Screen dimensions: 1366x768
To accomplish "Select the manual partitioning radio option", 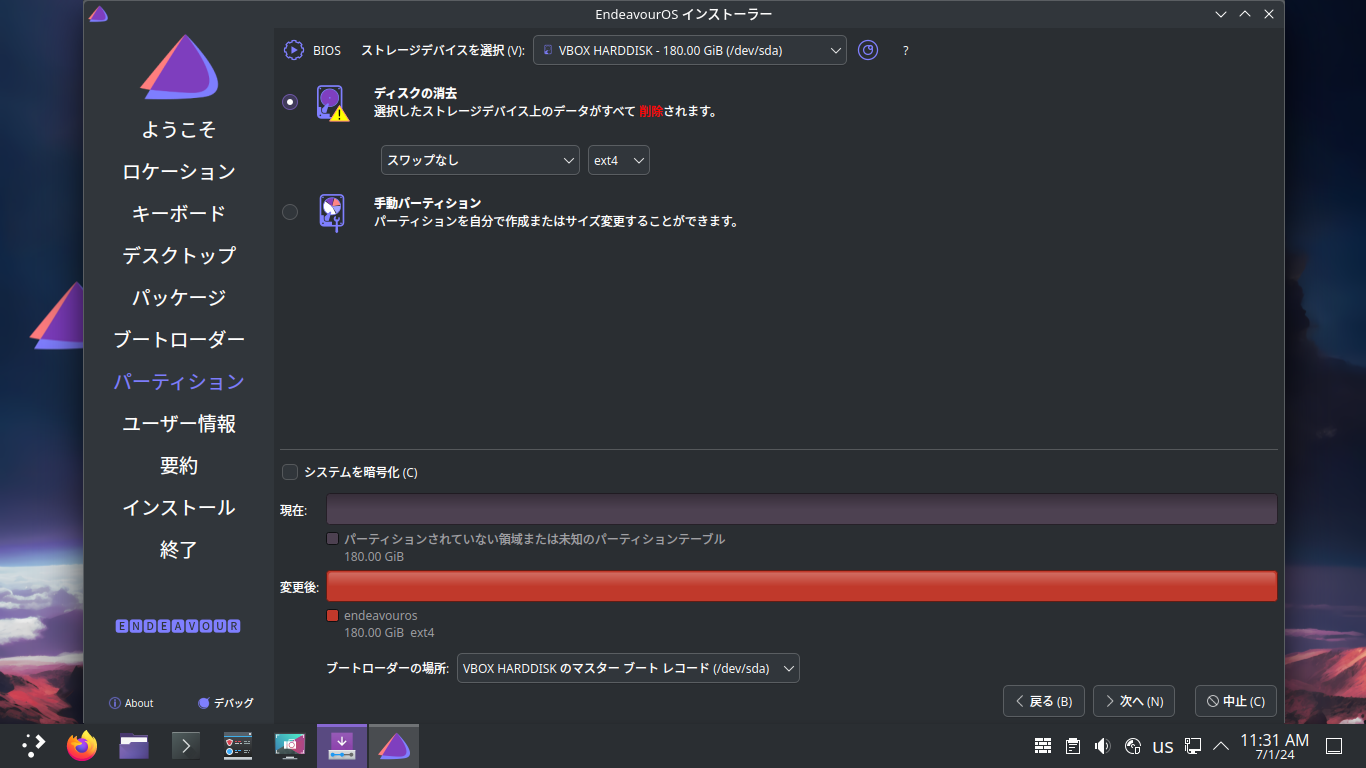I will click(x=290, y=212).
